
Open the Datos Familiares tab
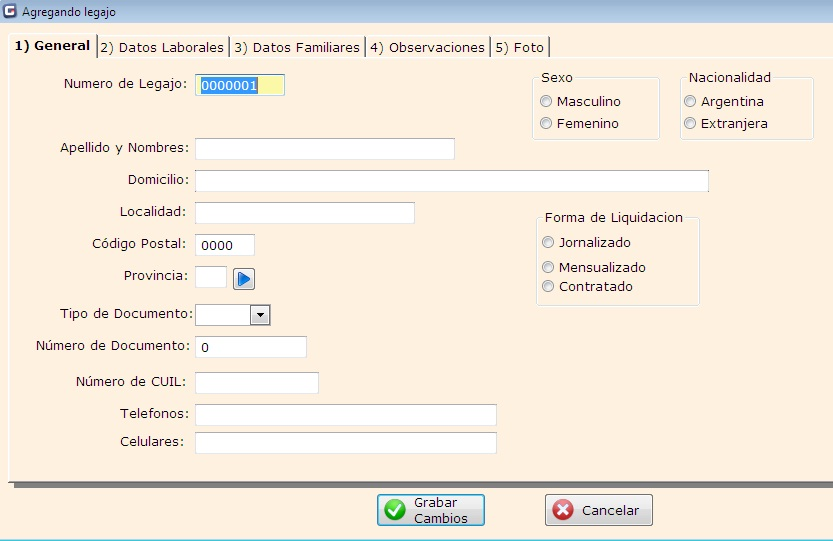click(x=297, y=47)
